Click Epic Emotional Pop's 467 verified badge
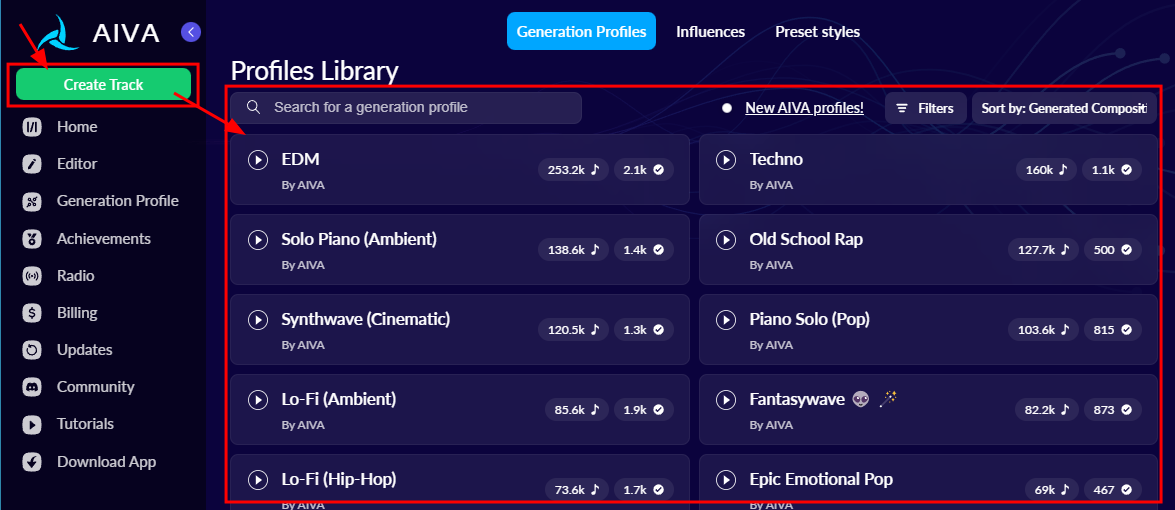 click(x=1113, y=490)
